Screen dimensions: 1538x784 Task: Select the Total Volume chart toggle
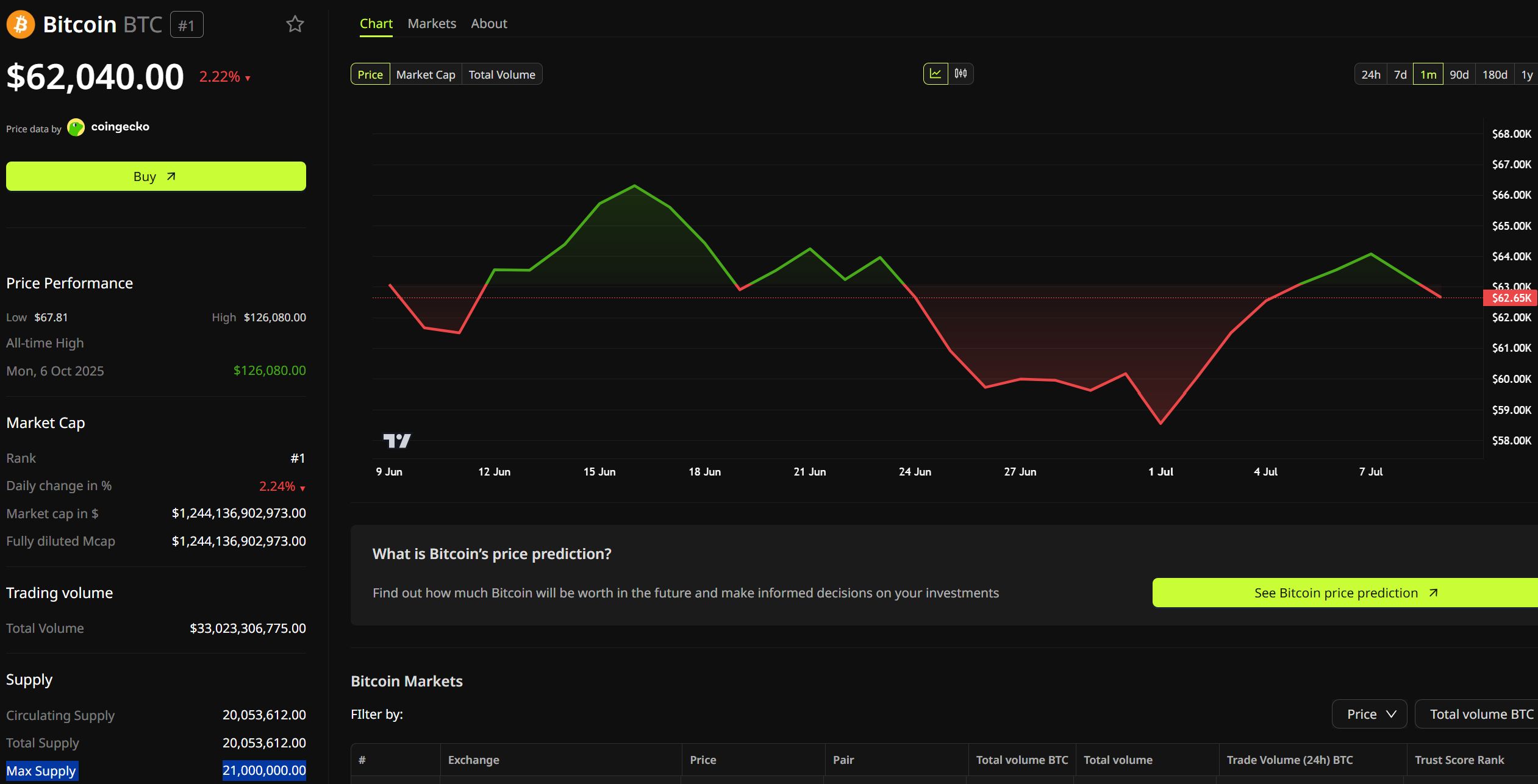coord(502,74)
